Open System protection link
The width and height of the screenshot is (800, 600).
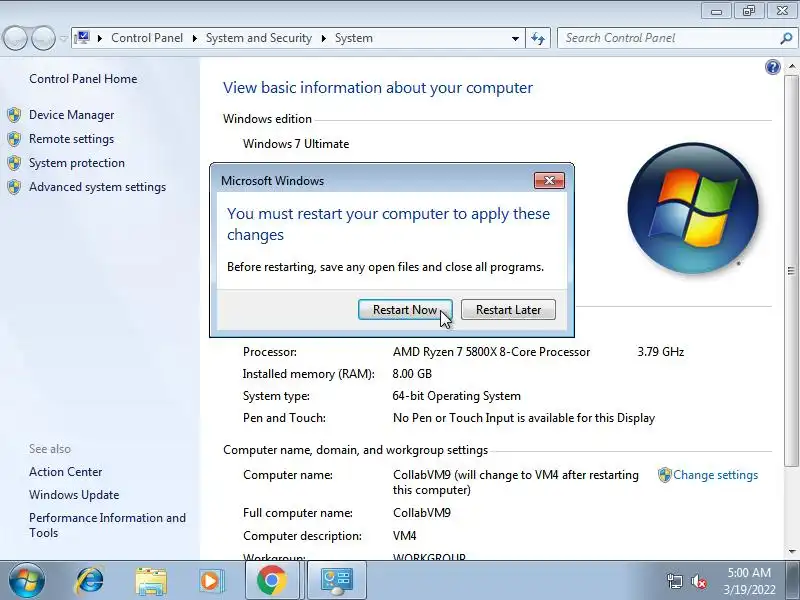coord(77,163)
